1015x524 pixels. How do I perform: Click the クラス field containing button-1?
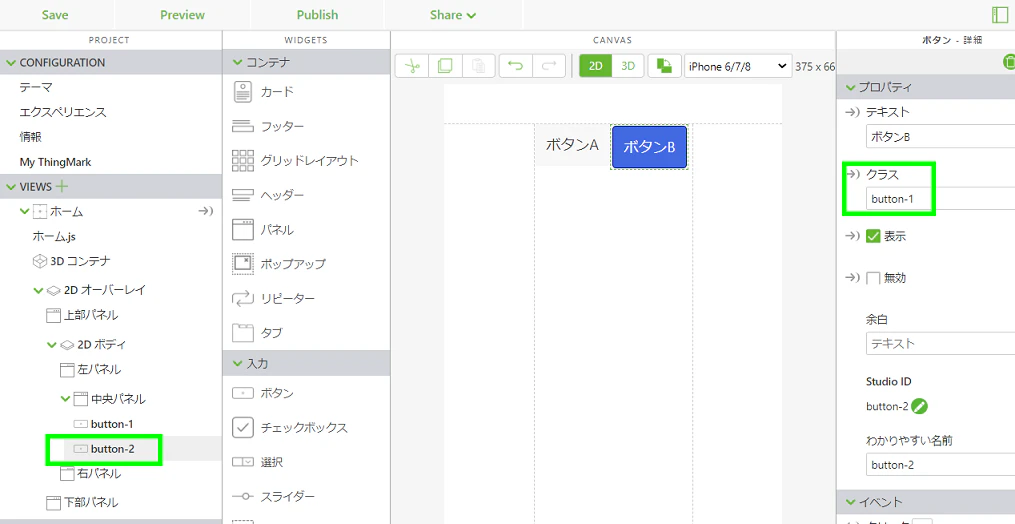tap(940, 199)
